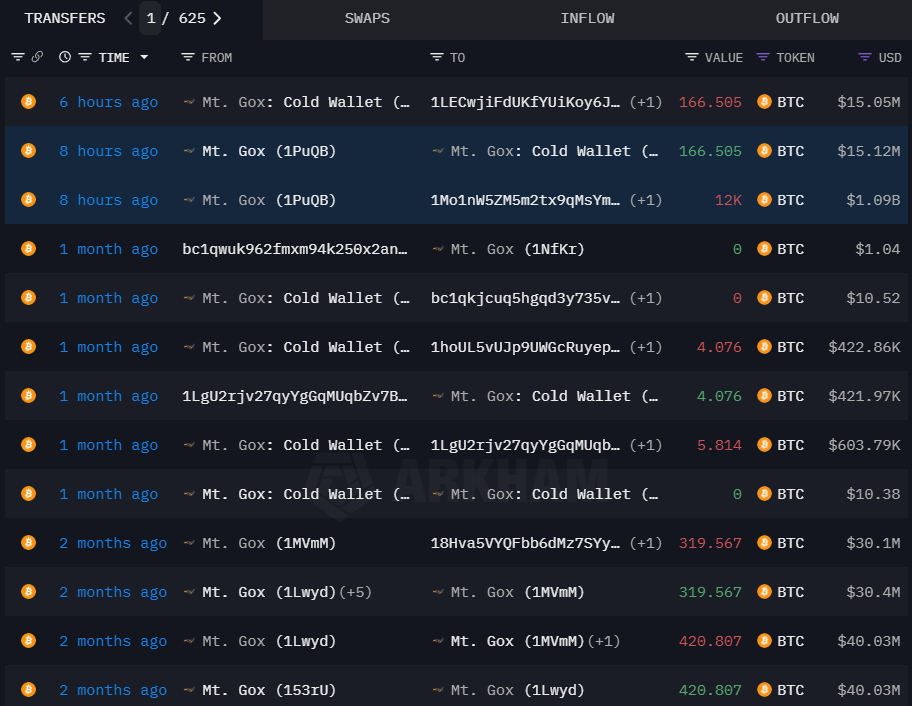912x706 pixels.
Task: Open the '6 hours ago' transaction link
Action: click(108, 102)
